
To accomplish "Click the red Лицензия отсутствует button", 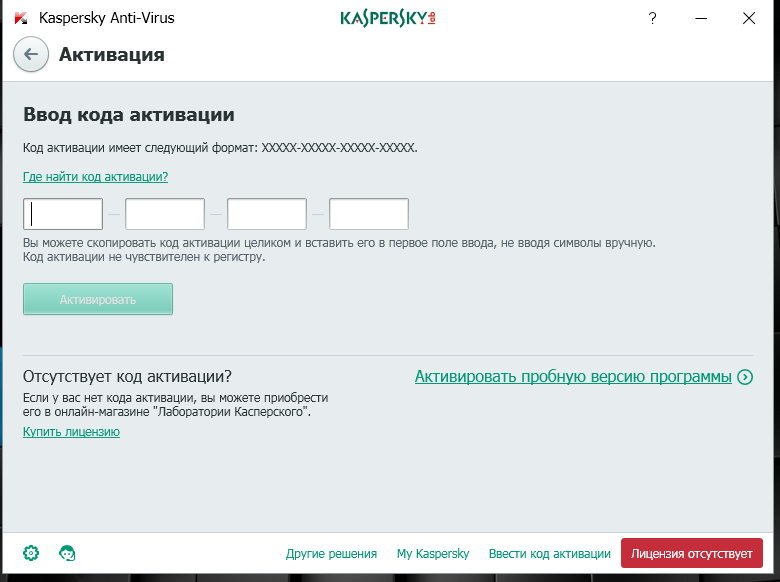I will [691, 553].
